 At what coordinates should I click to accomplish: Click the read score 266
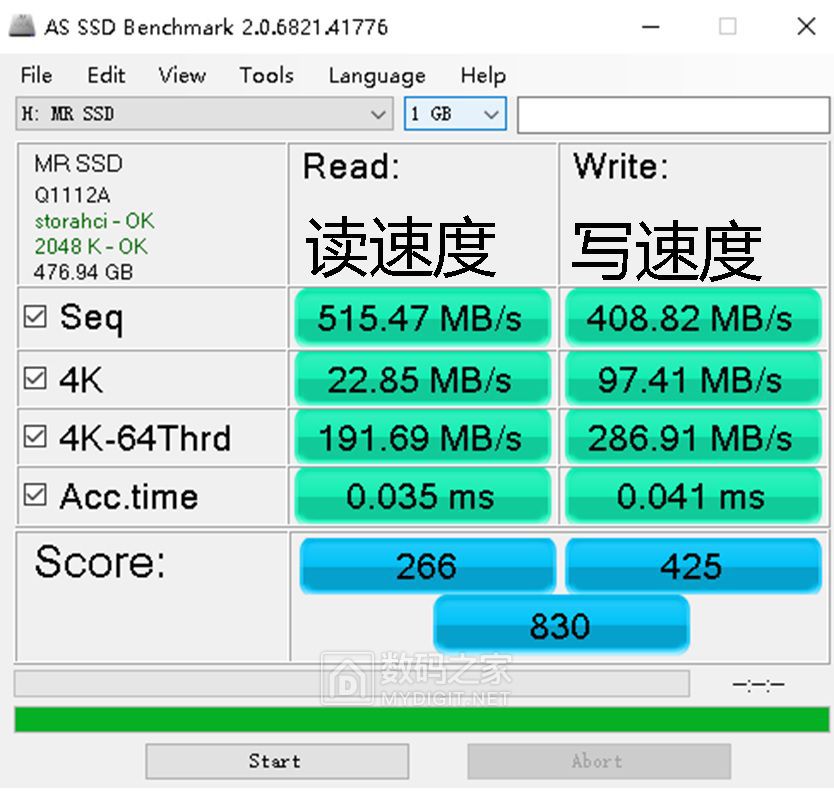pos(428,565)
